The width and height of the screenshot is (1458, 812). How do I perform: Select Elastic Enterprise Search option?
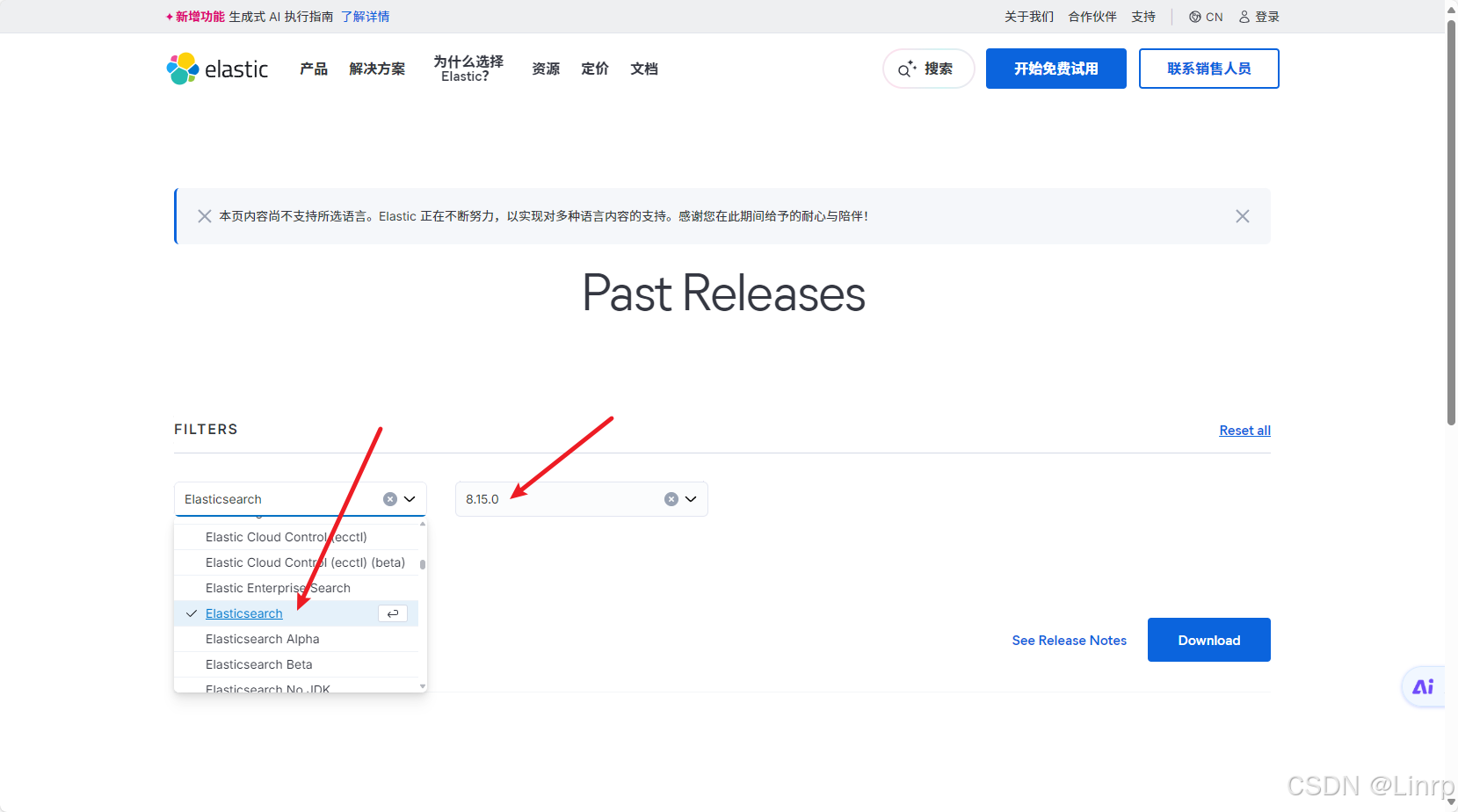pyautogui.click(x=296, y=588)
